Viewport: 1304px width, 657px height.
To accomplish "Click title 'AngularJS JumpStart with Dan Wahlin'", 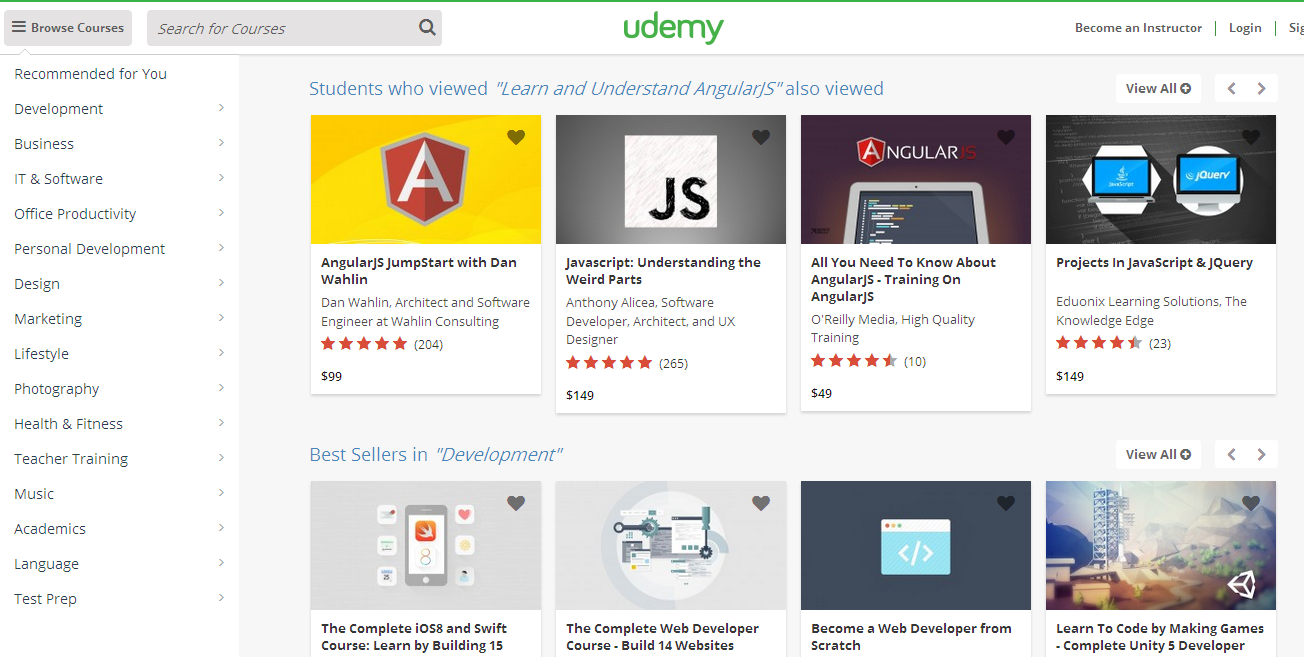I will [x=419, y=271].
